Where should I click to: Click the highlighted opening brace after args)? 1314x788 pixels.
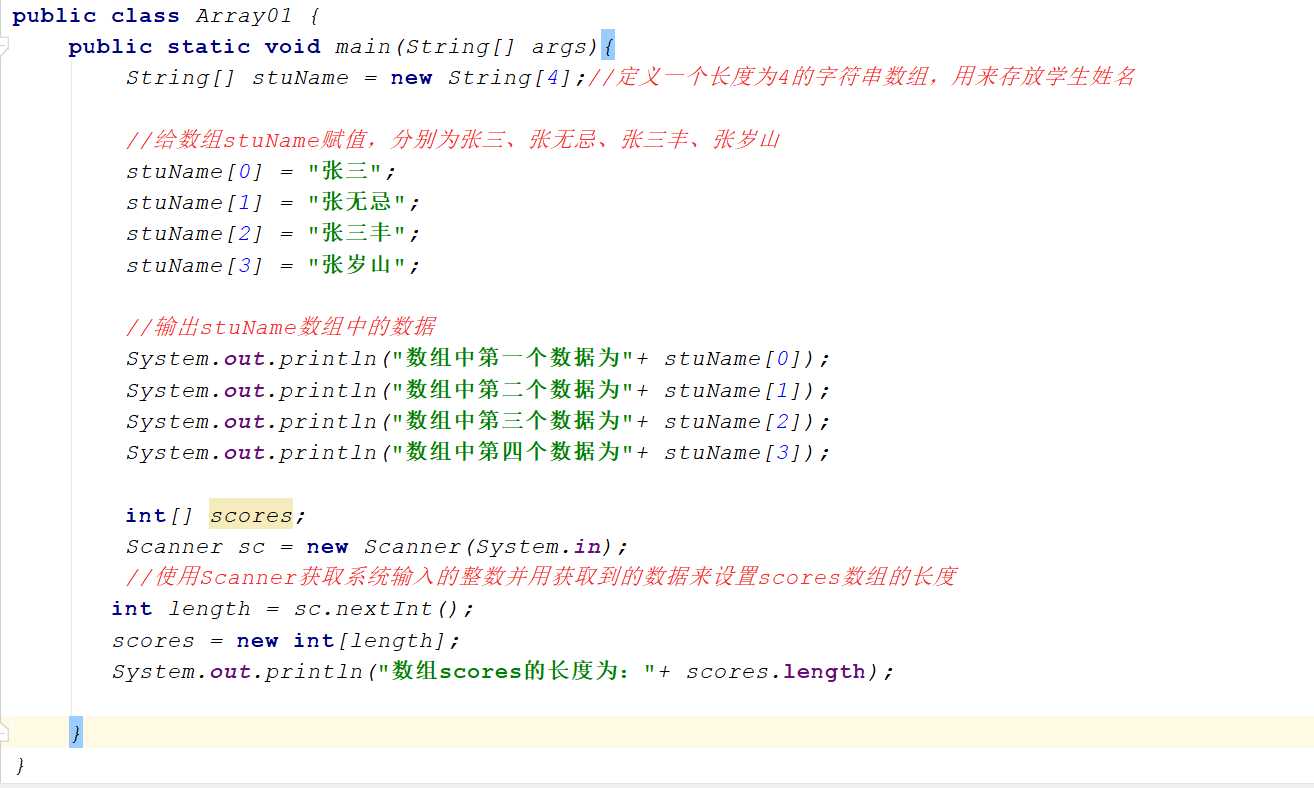coord(609,46)
